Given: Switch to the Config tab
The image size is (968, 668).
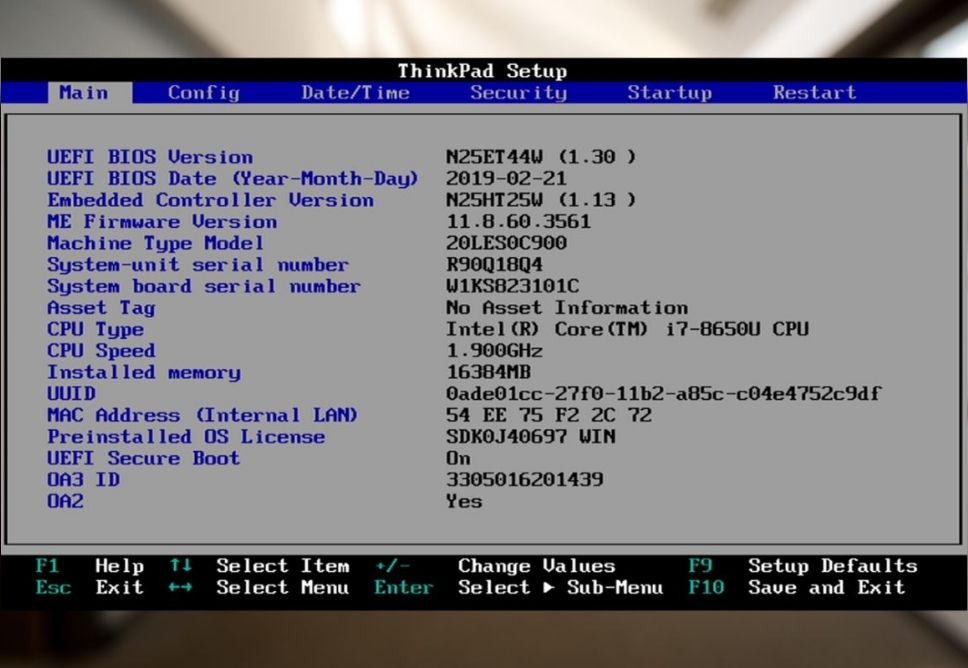Looking at the screenshot, I should tap(203, 93).
